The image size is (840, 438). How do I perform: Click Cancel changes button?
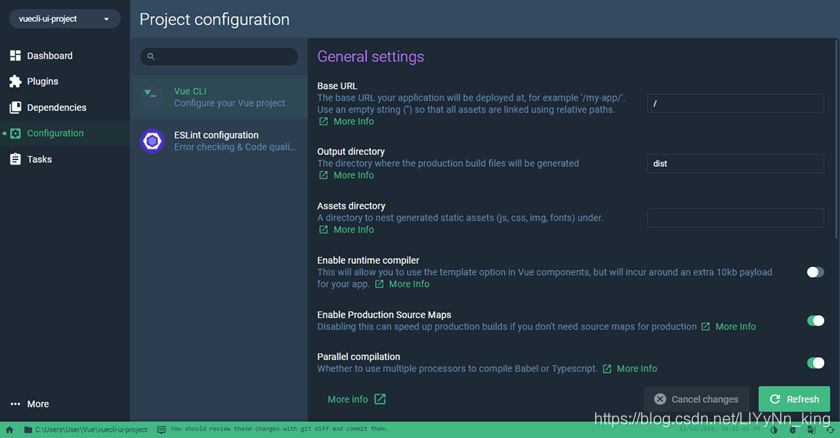pyautogui.click(x=696, y=399)
